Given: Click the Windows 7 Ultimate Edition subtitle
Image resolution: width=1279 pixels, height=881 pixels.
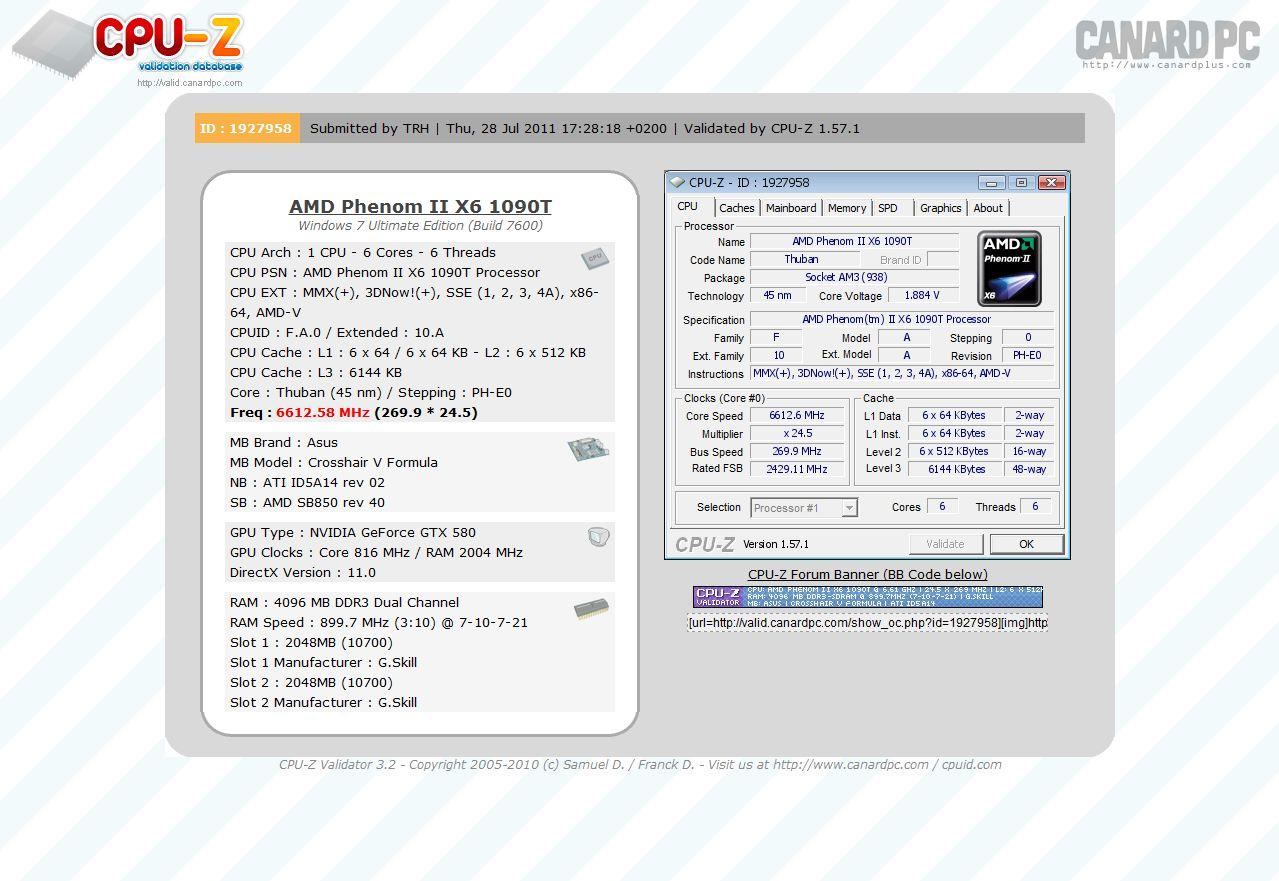Looking at the screenshot, I should coord(420,226).
